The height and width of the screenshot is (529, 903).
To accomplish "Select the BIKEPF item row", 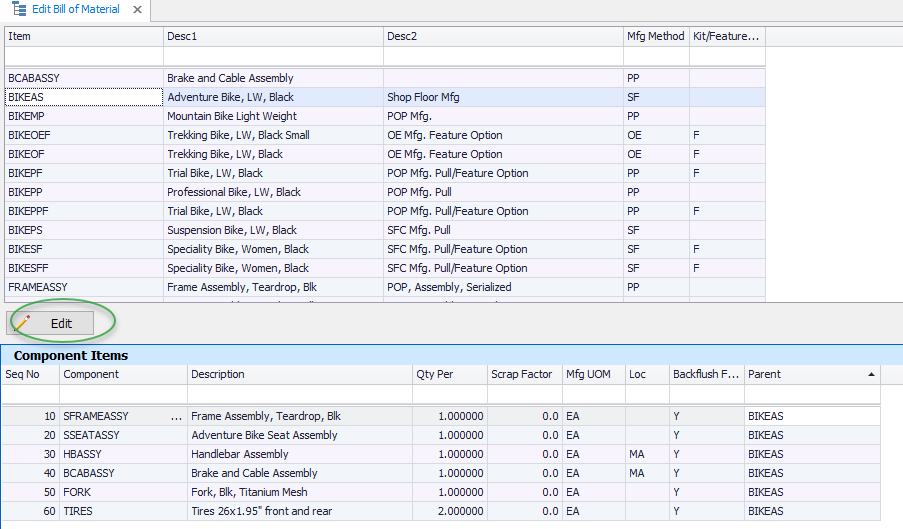I will pyautogui.click(x=385, y=173).
